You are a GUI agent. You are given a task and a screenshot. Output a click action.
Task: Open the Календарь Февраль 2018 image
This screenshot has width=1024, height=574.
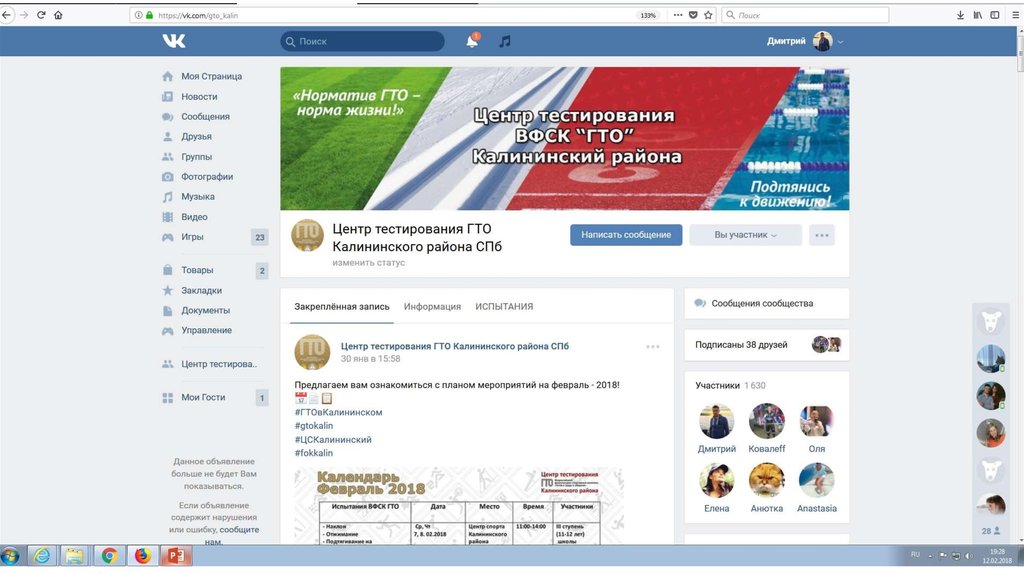pos(459,505)
